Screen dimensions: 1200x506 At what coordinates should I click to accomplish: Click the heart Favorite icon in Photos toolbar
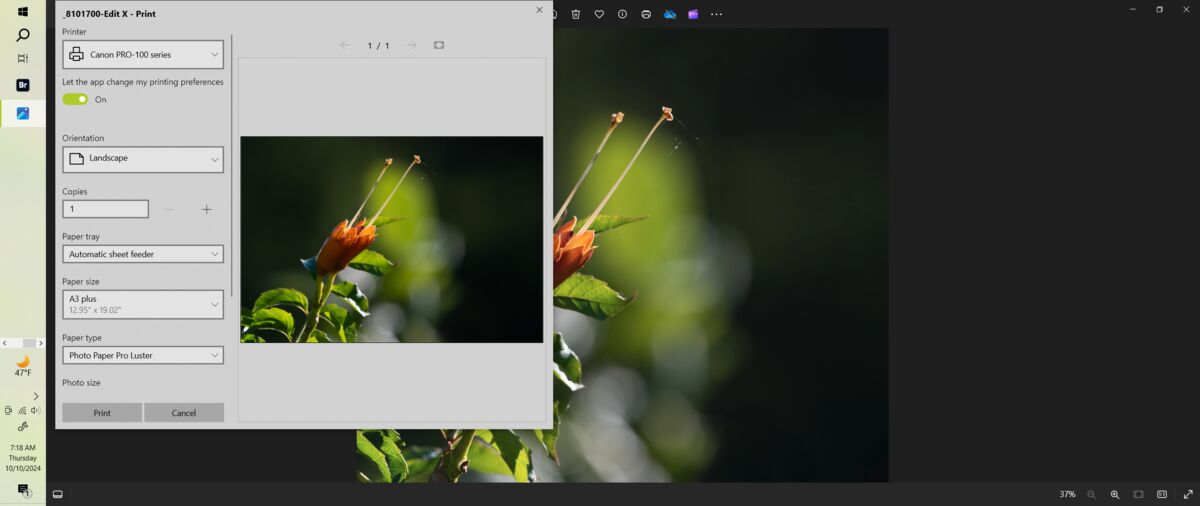pyautogui.click(x=599, y=14)
